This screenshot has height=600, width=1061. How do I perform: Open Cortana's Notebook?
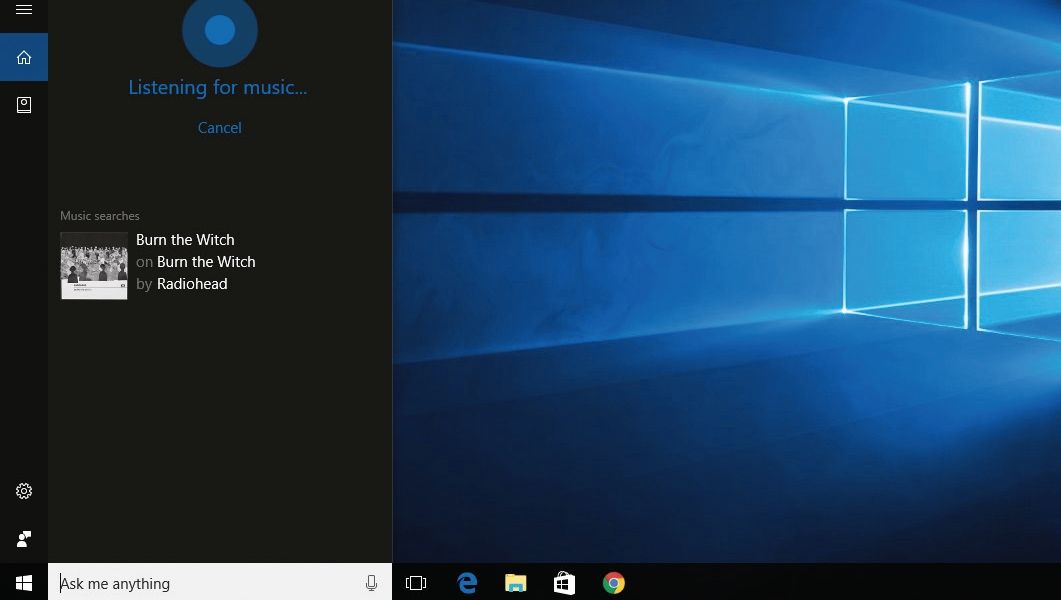pyautogui.click(x=23, y=104)
